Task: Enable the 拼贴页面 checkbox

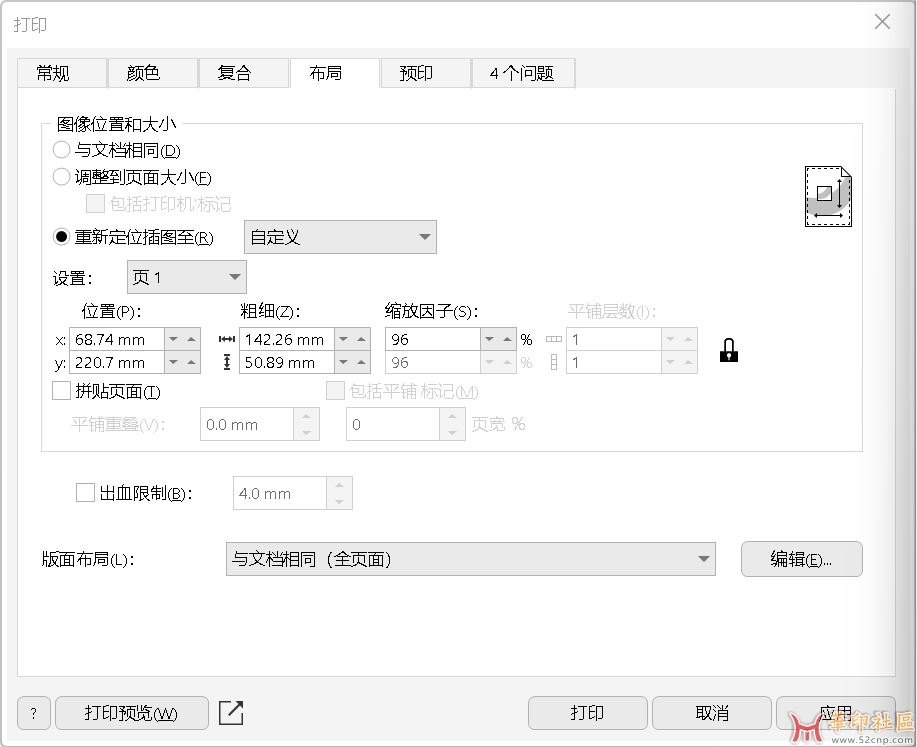Action: coord(61,391)
